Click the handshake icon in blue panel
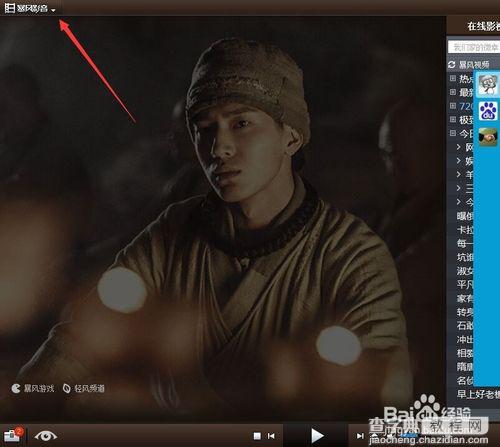This screenshot has height=447, width=500. (488, 137)
